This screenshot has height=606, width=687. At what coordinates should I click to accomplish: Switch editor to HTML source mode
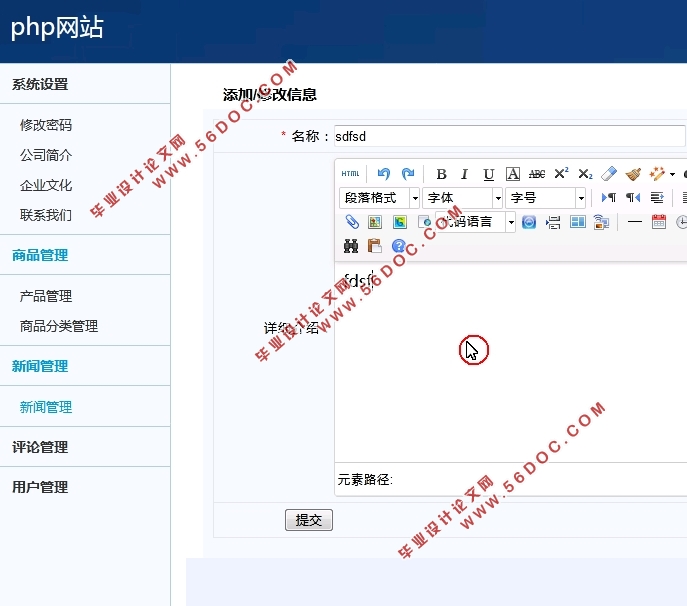(x=350, y=174)
